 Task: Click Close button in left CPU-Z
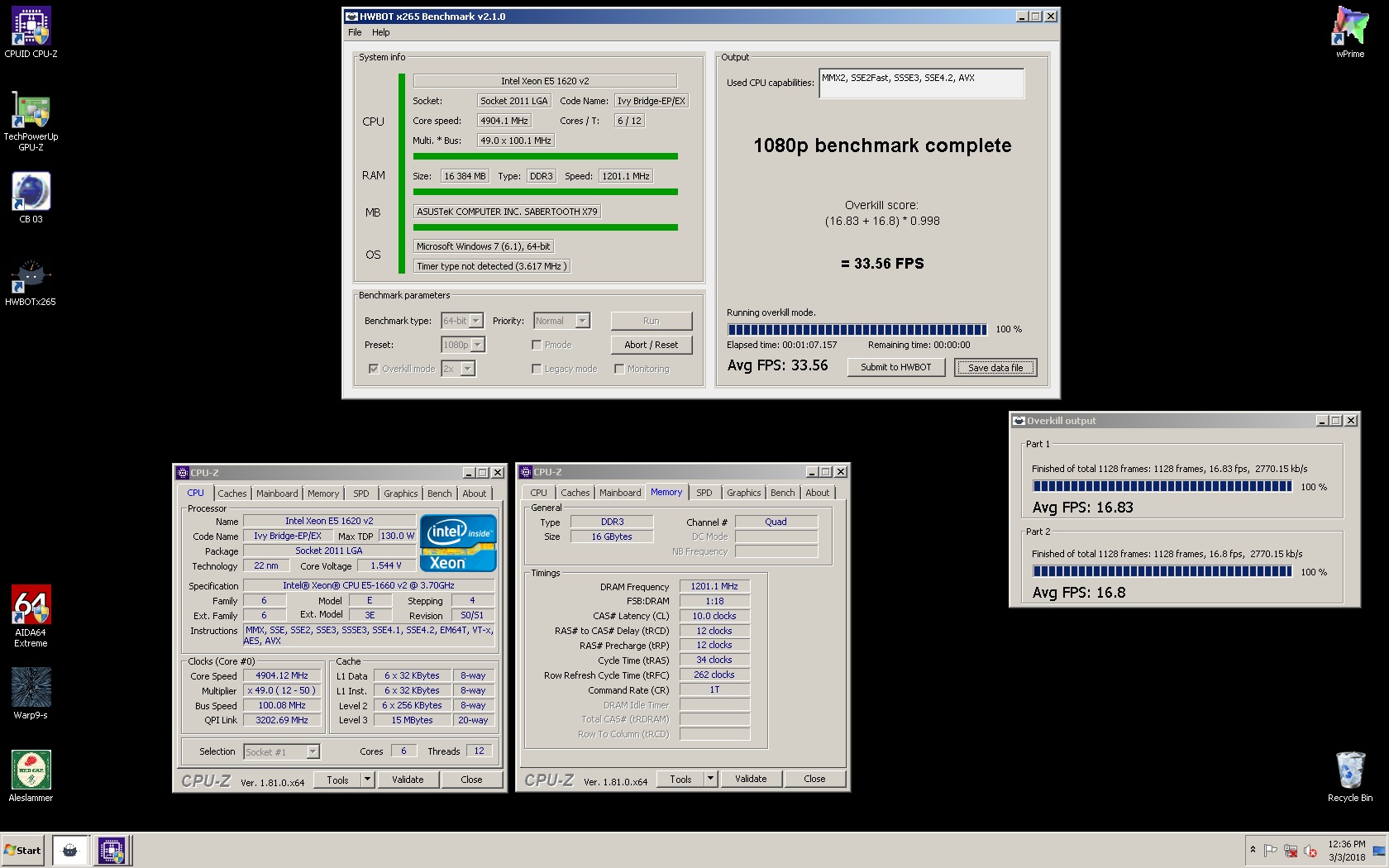point(471,780)
